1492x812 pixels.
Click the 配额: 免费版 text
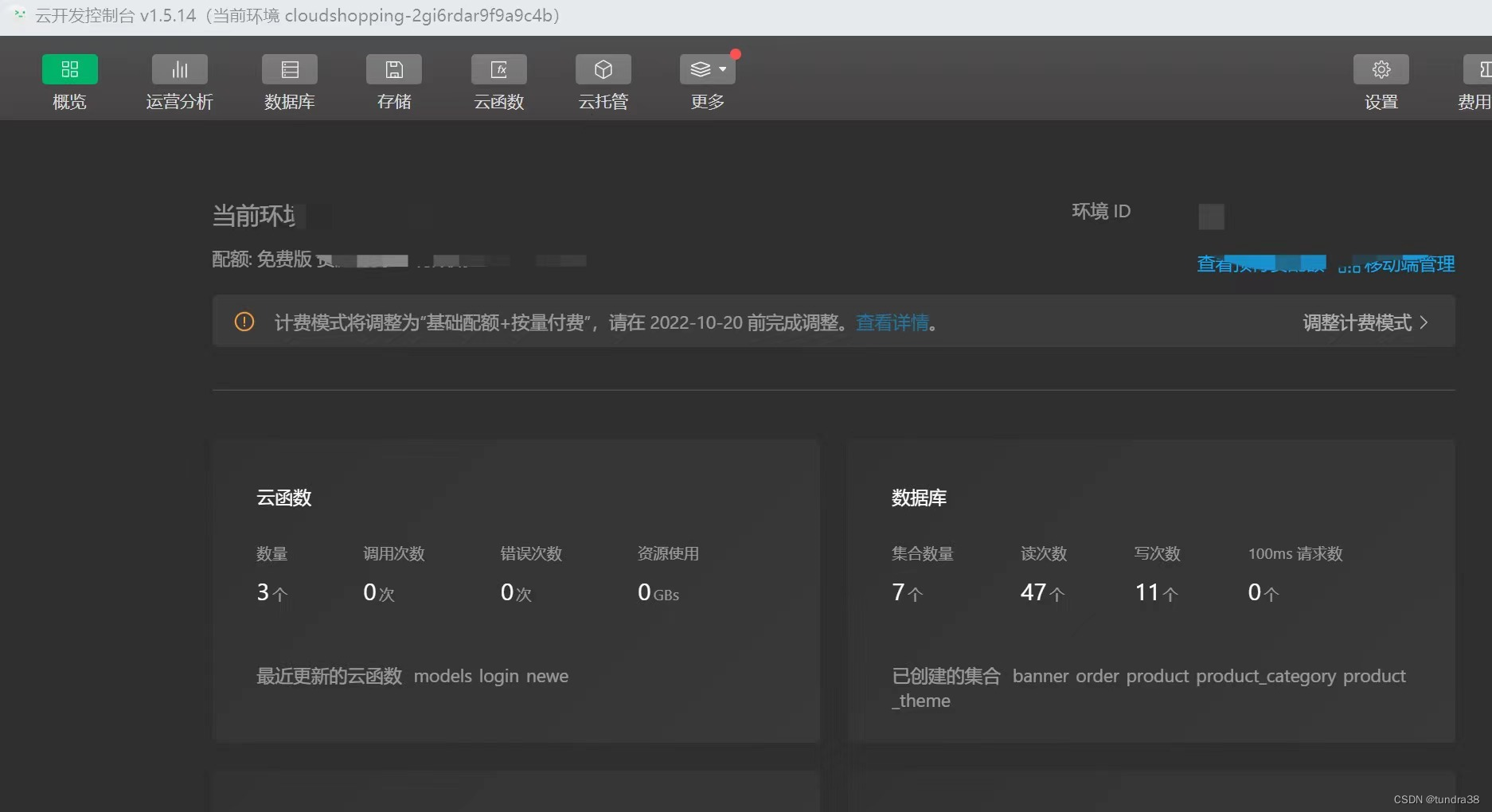click(262, 259)
